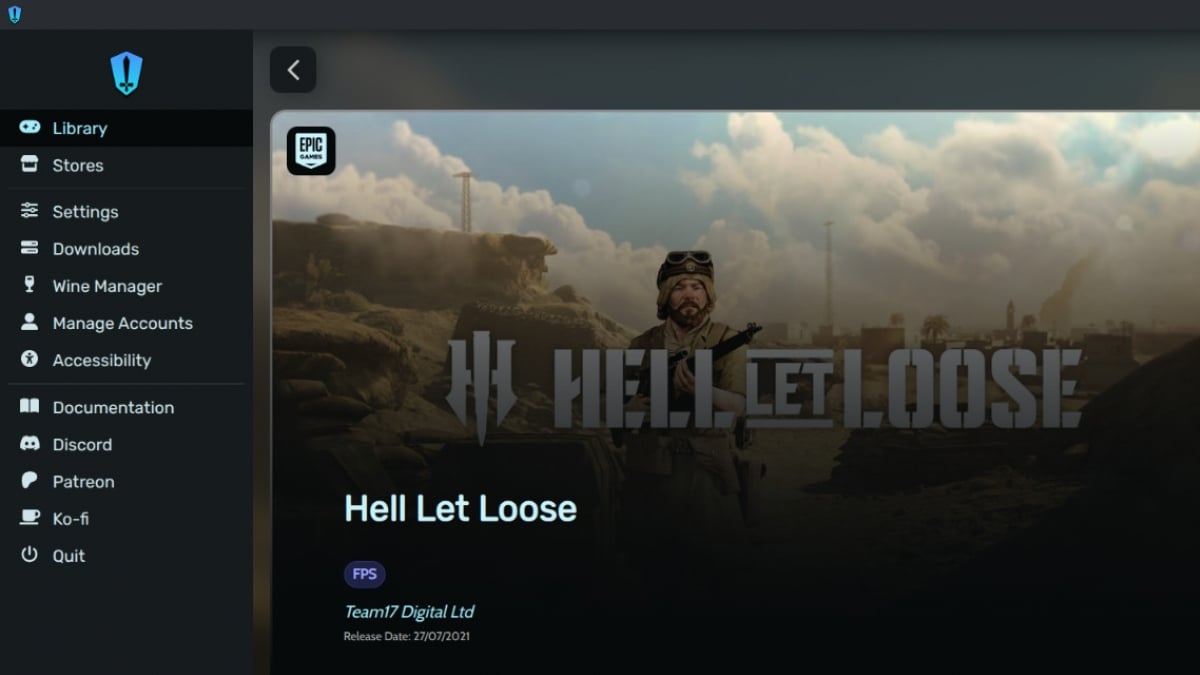Click the Ko-fi cup icon
1200x675 pixels.
(30, 518)
